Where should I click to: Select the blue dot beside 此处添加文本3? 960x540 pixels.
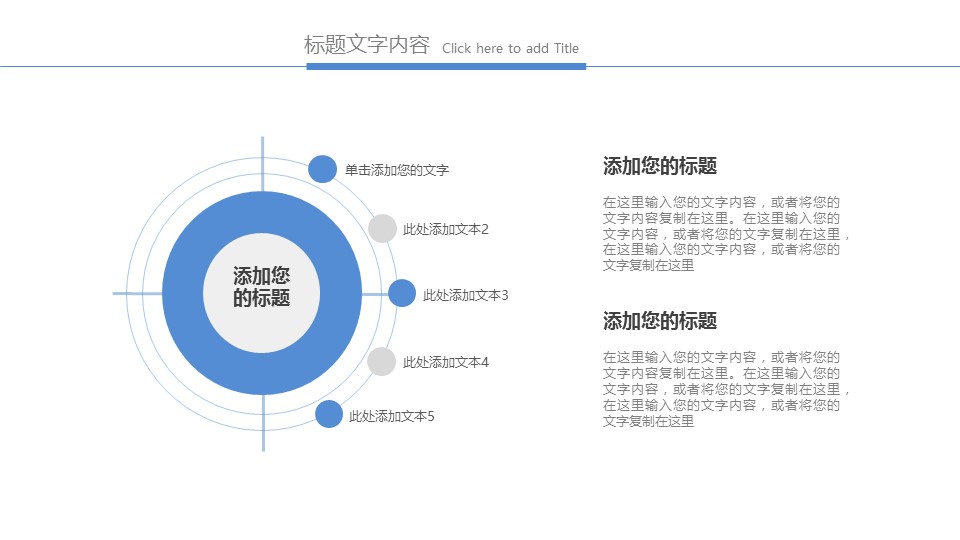coord(401,293)
